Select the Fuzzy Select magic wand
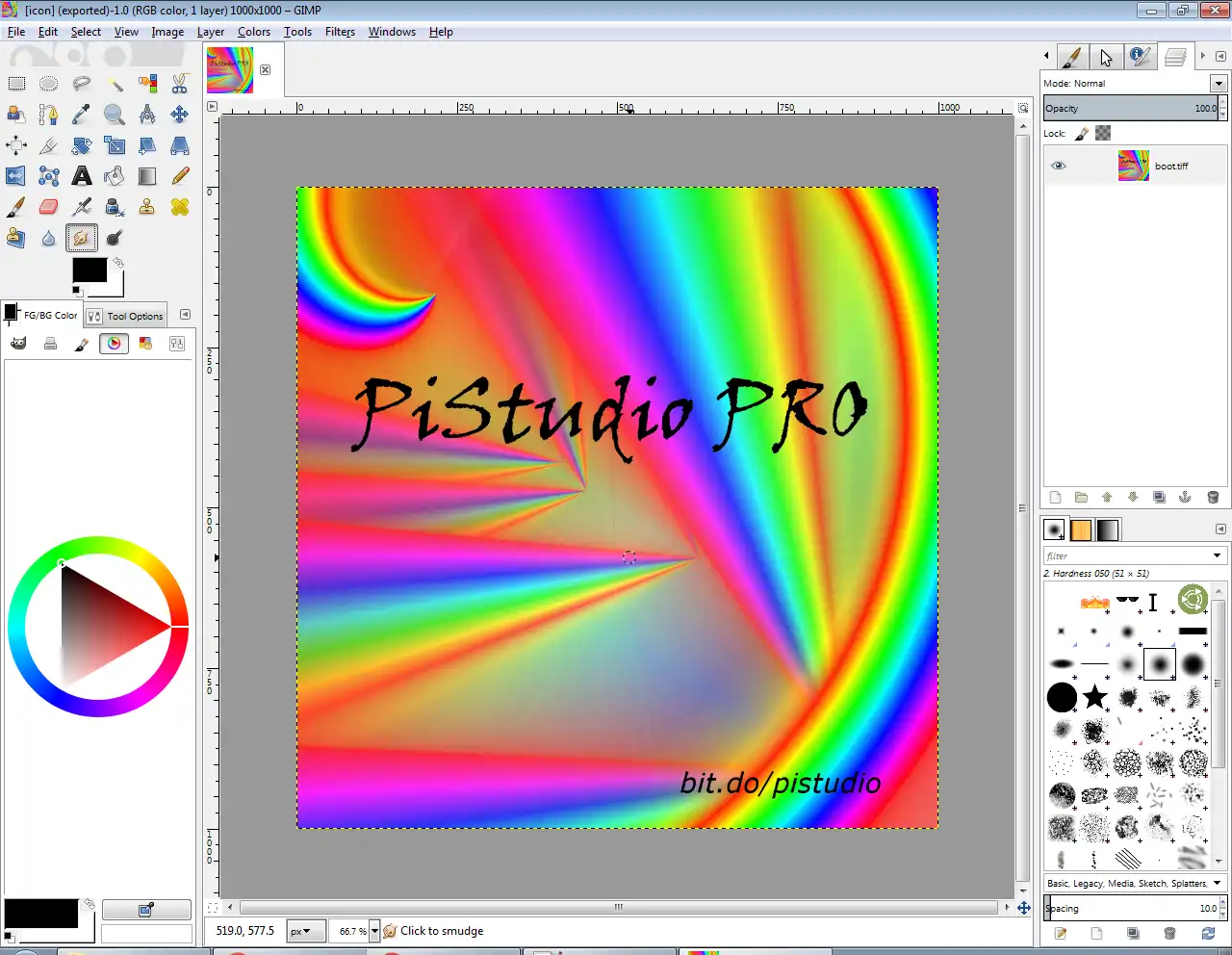 115,84
